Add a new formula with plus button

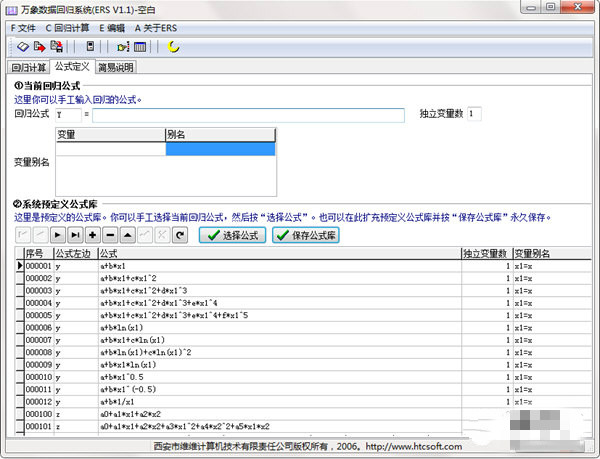coord(93,235)
